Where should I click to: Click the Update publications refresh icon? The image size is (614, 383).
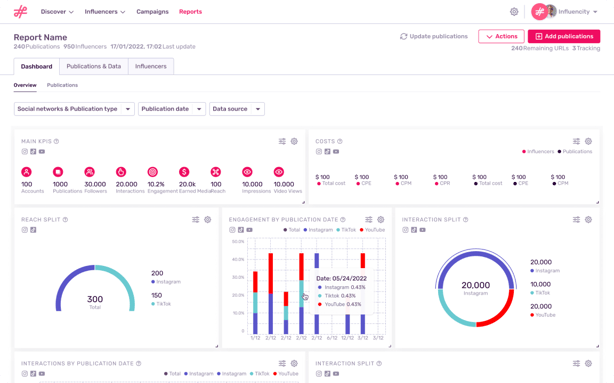pyautogui.click(x=403, y=36)
